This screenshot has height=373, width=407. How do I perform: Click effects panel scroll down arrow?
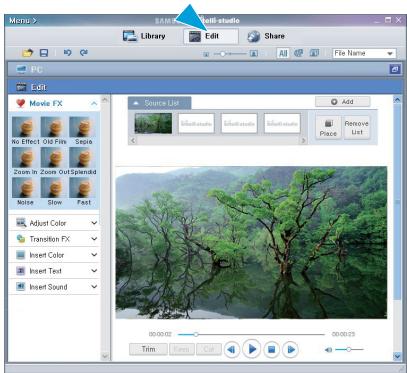105,356
